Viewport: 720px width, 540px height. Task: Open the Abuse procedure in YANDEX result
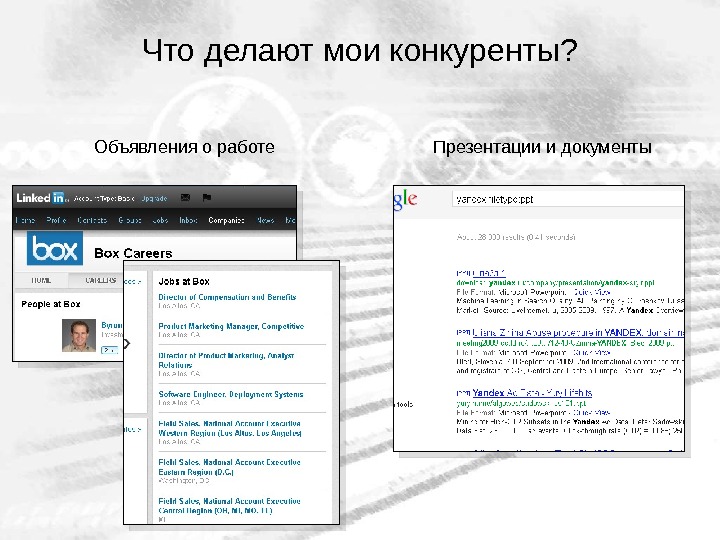click(578, 333)
